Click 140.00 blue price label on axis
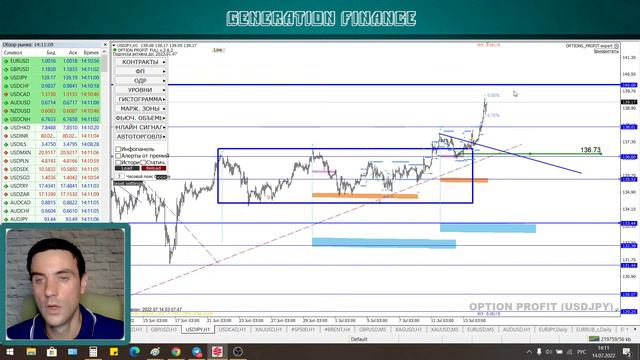 point(629,85)
